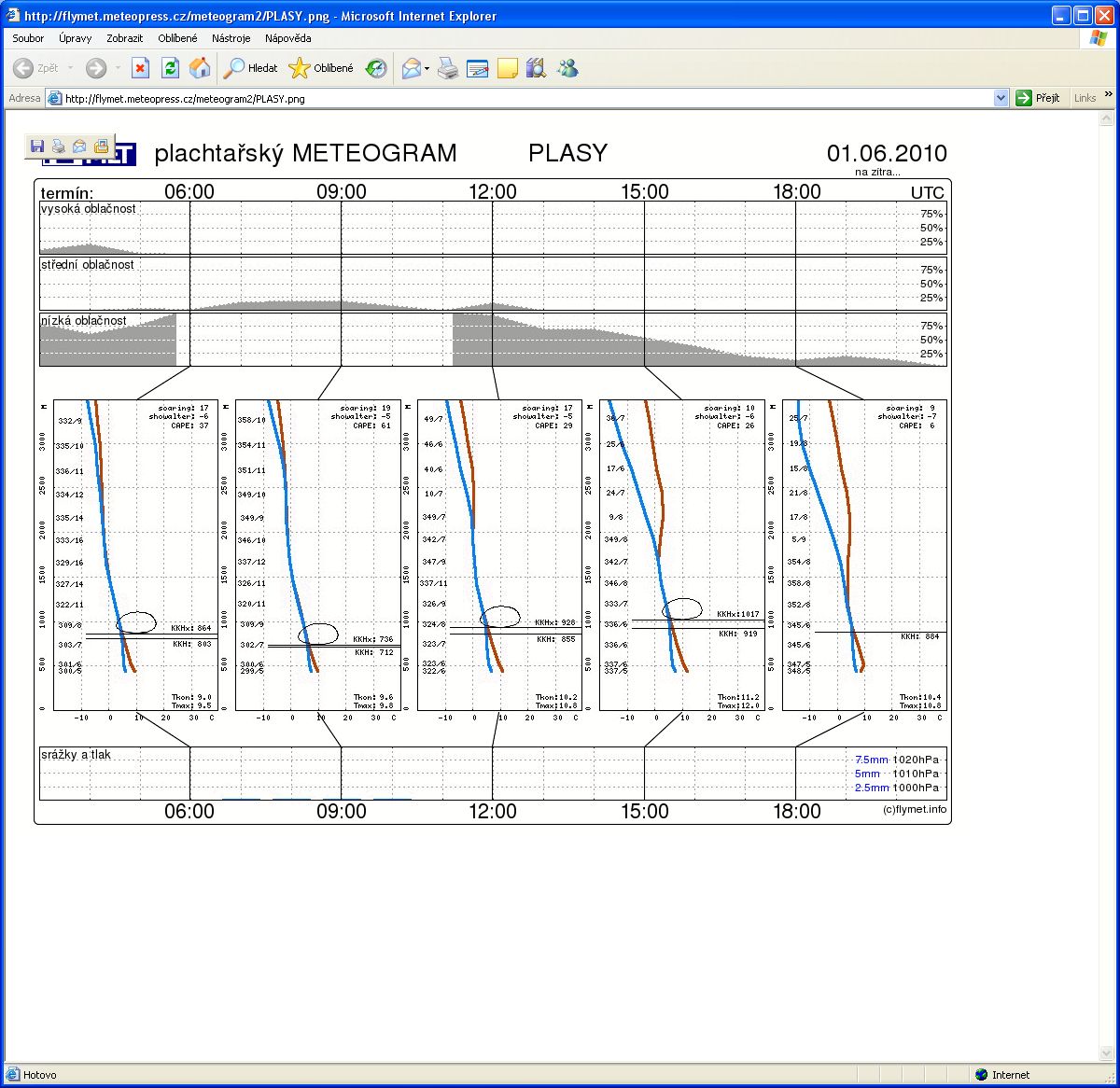Click the Research books icon
1120x1088 pixels.
click(x=536, y=68)
